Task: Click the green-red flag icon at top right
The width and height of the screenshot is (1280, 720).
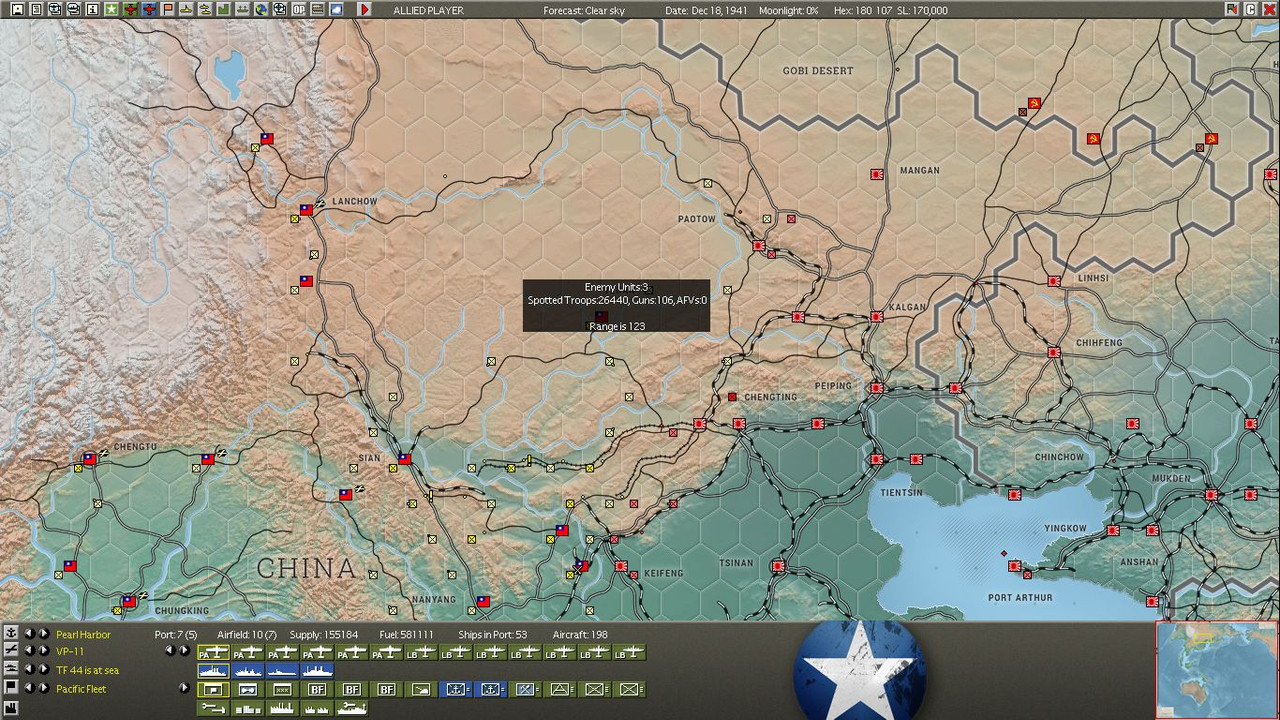Action: pos(1232,9)
